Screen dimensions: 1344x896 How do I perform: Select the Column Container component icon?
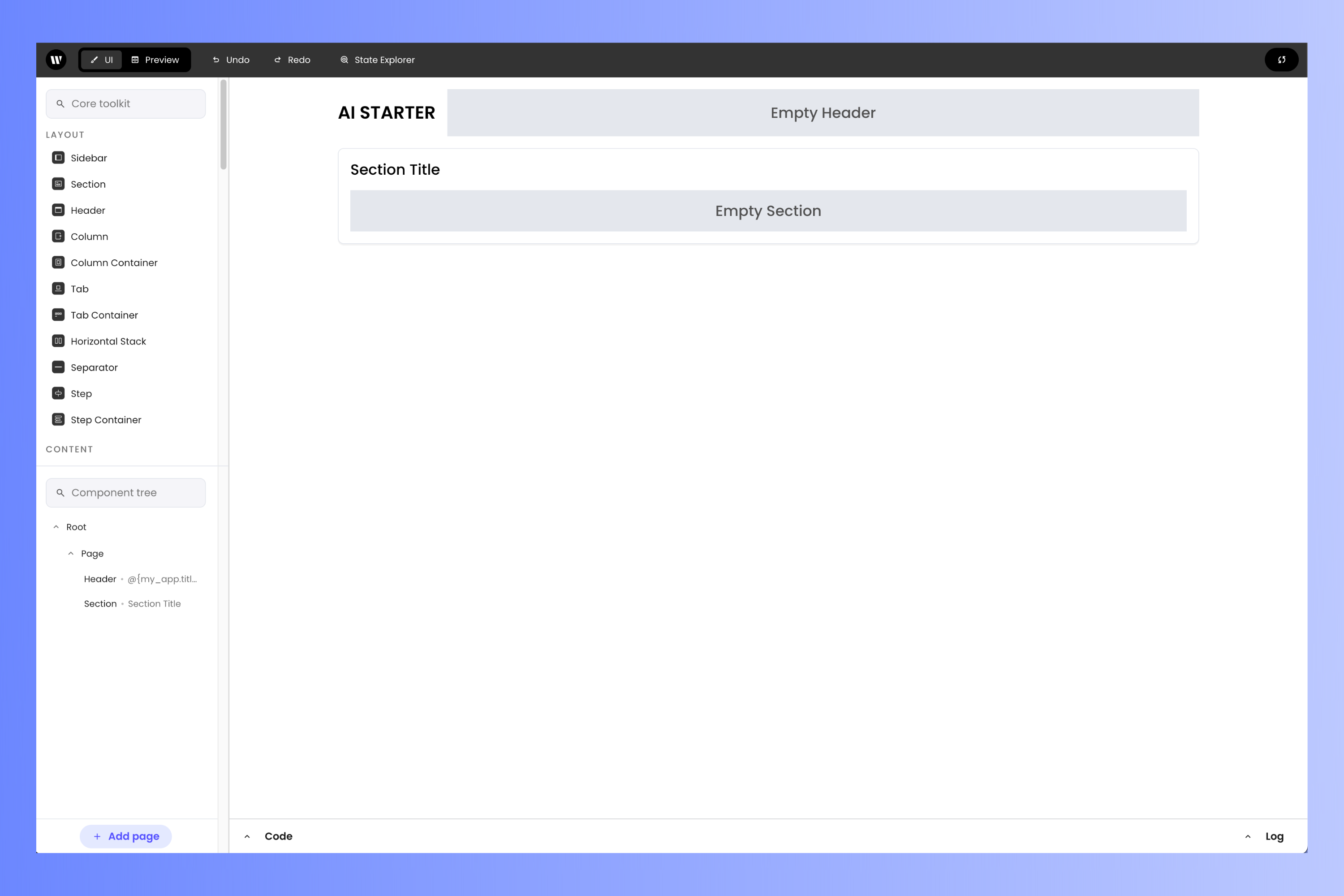[58, 262]
